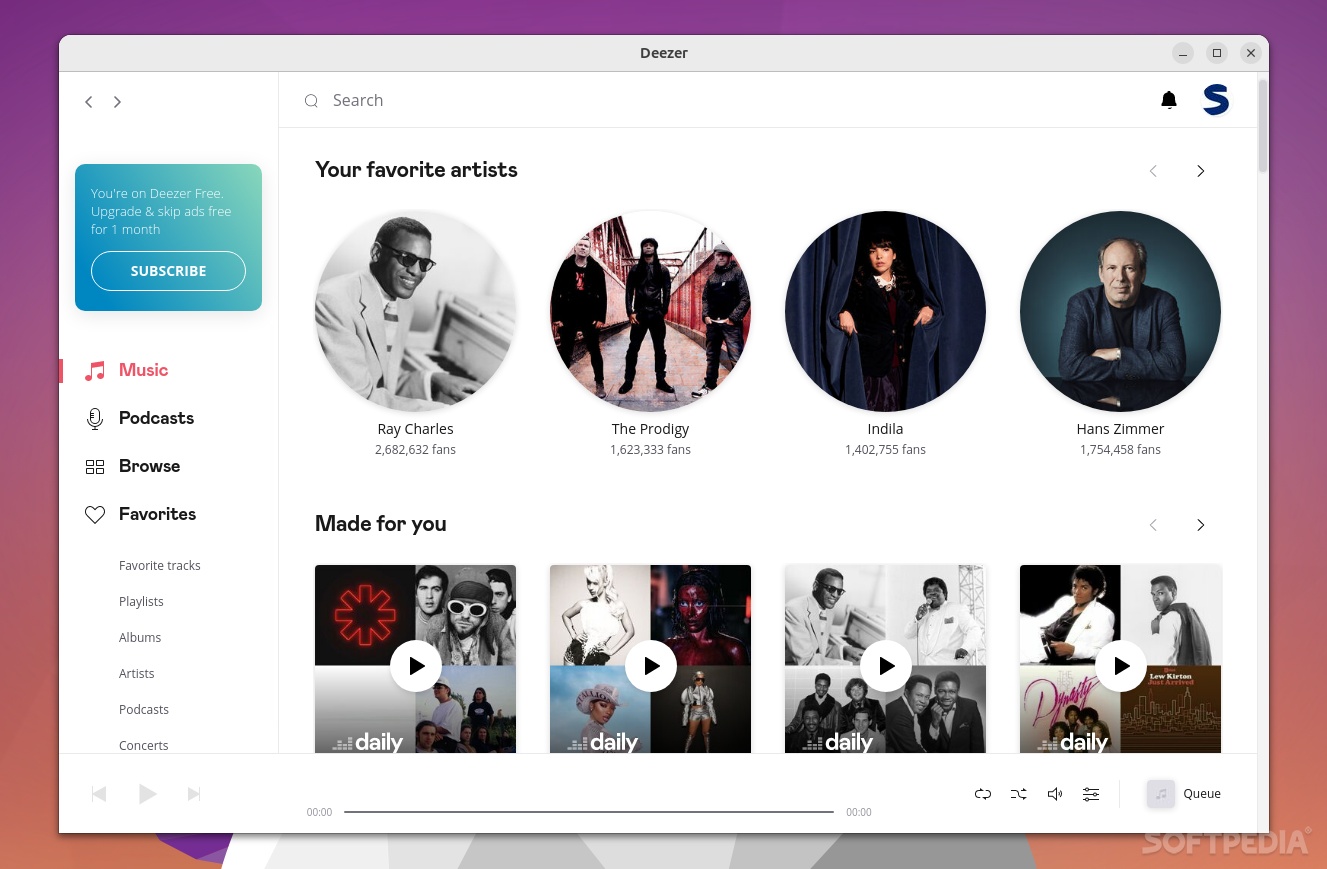Click the SUBSCRIBE button
This screenshot has height=869, width=1327.
168,271
